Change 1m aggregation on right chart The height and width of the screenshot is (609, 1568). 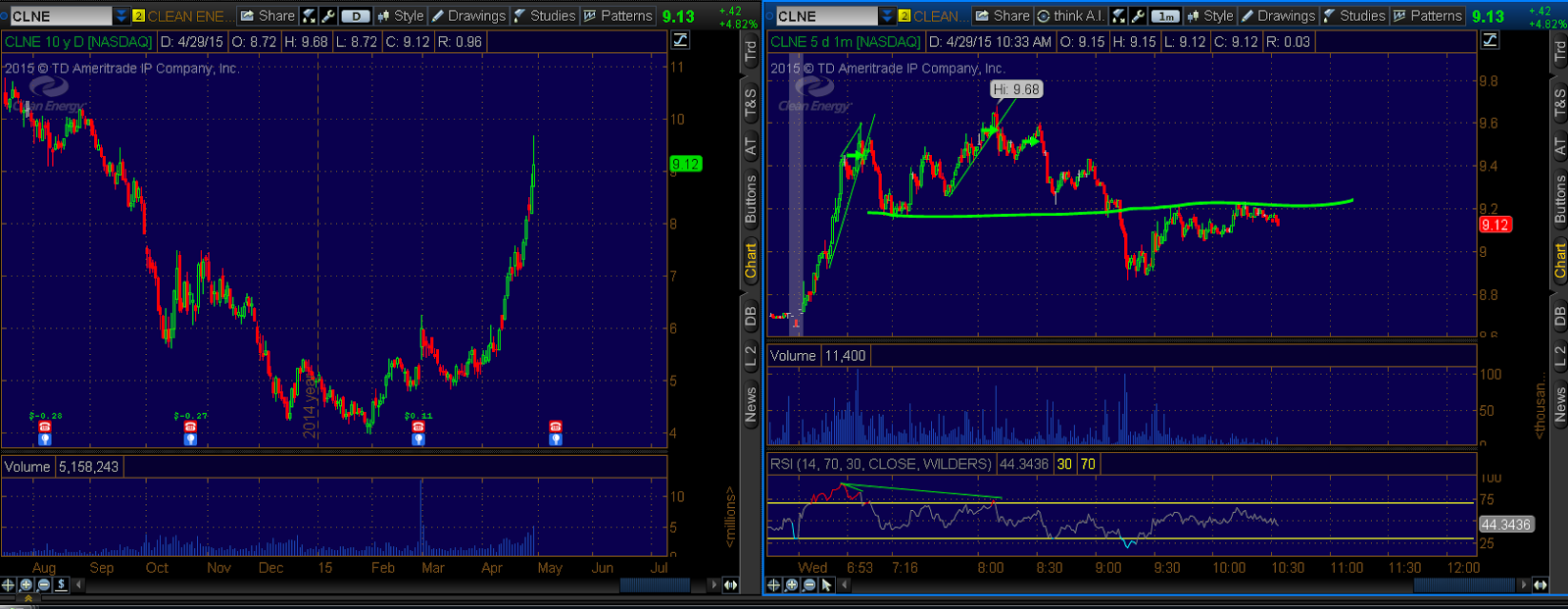click(1165, 16)
